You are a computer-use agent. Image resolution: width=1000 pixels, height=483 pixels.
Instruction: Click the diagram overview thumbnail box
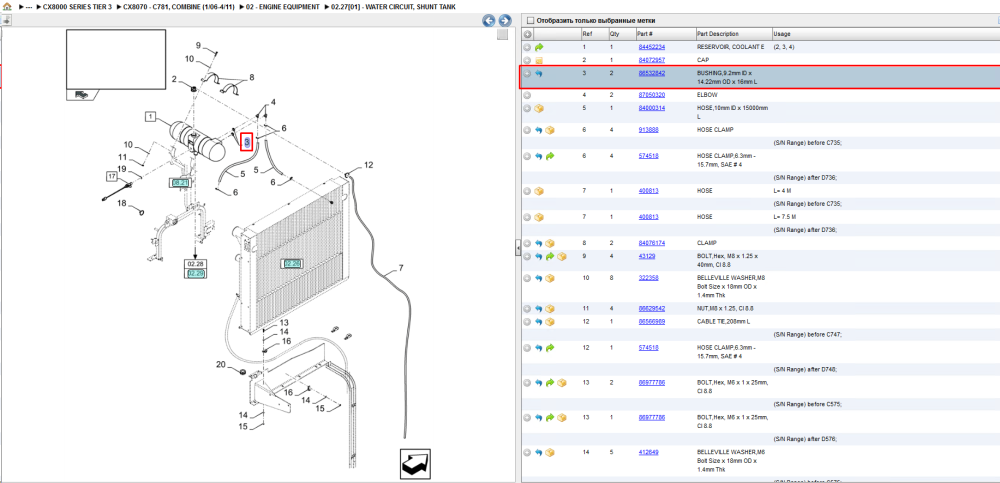point(116,59)
